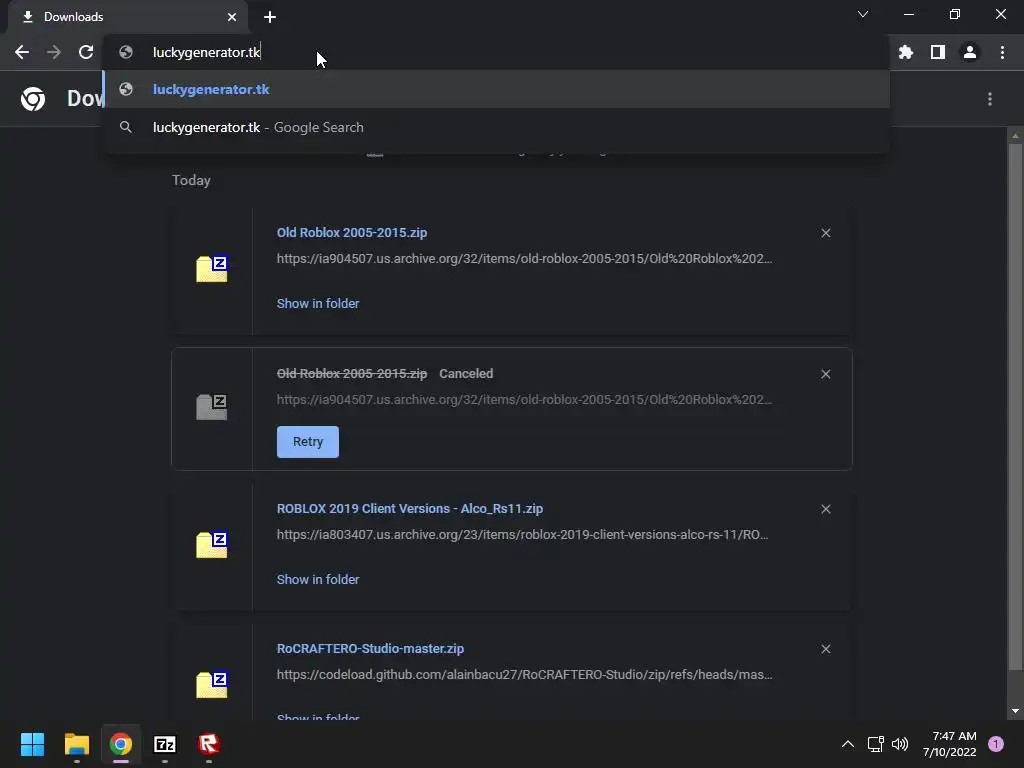The image size is (1024, 768).
Task: Click the Downloads page vertical scrollbar thumb
Action: click(x=1015, y=405)
